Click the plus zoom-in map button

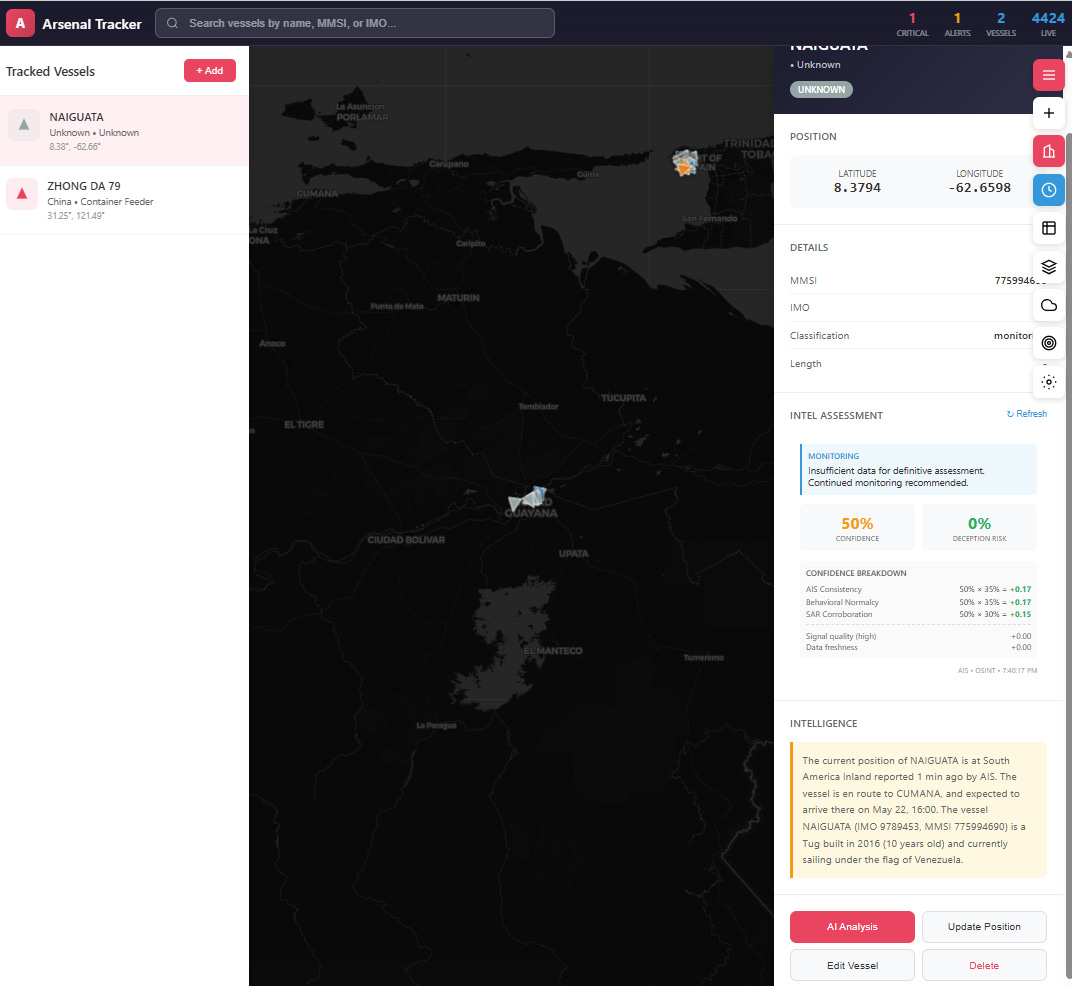pos(1048,114)
